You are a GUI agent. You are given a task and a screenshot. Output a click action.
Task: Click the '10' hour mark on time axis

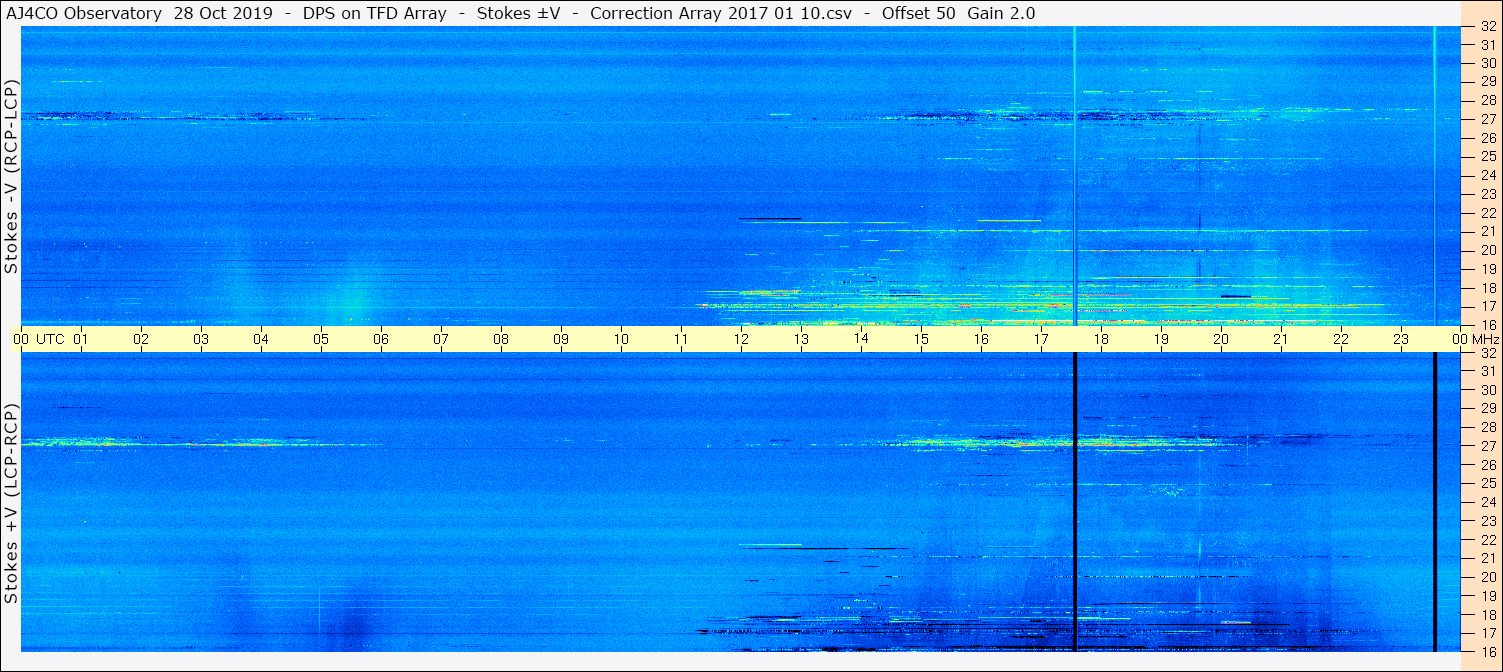point(621,339)
